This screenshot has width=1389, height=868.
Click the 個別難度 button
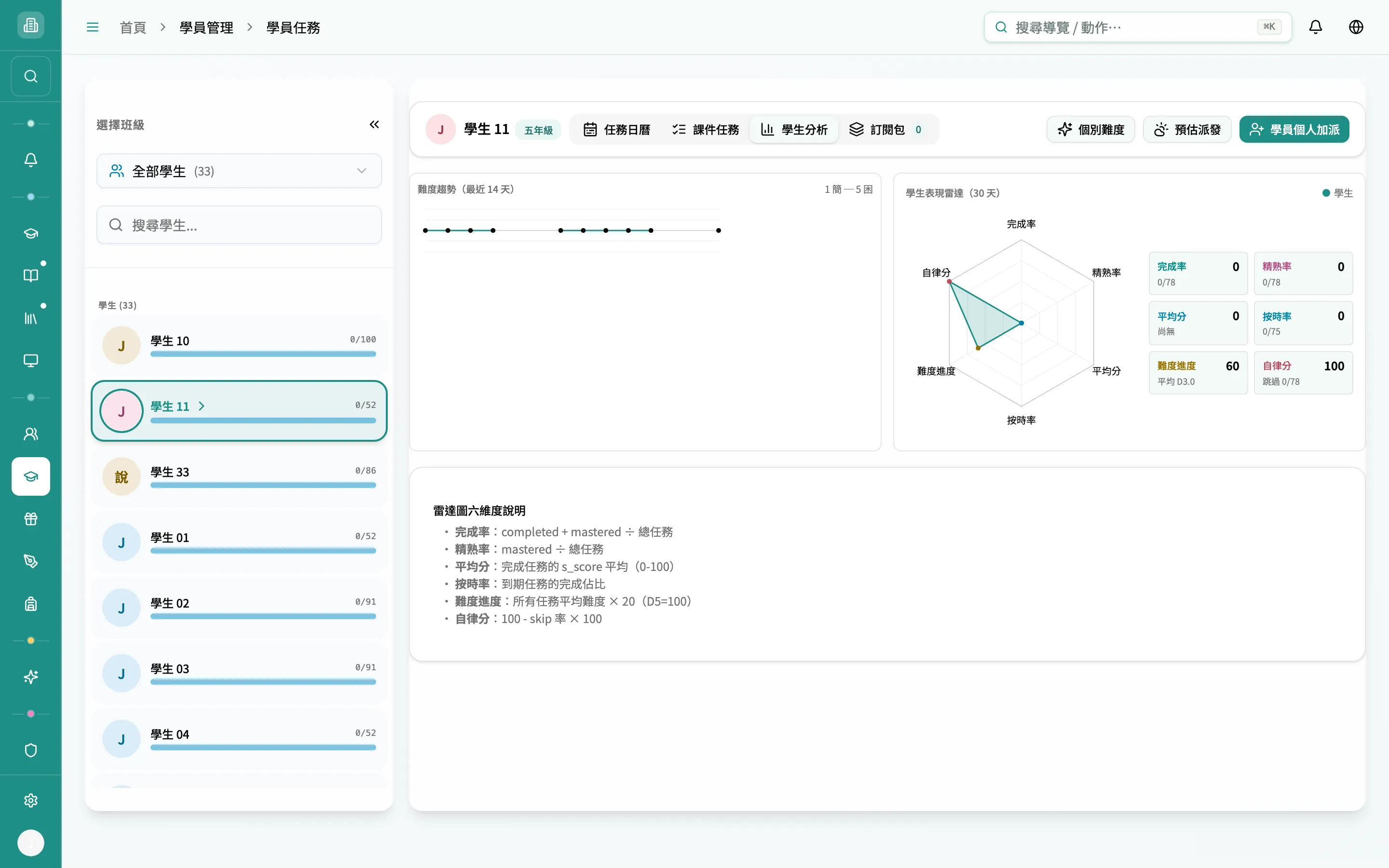(x=1090, y=130)
